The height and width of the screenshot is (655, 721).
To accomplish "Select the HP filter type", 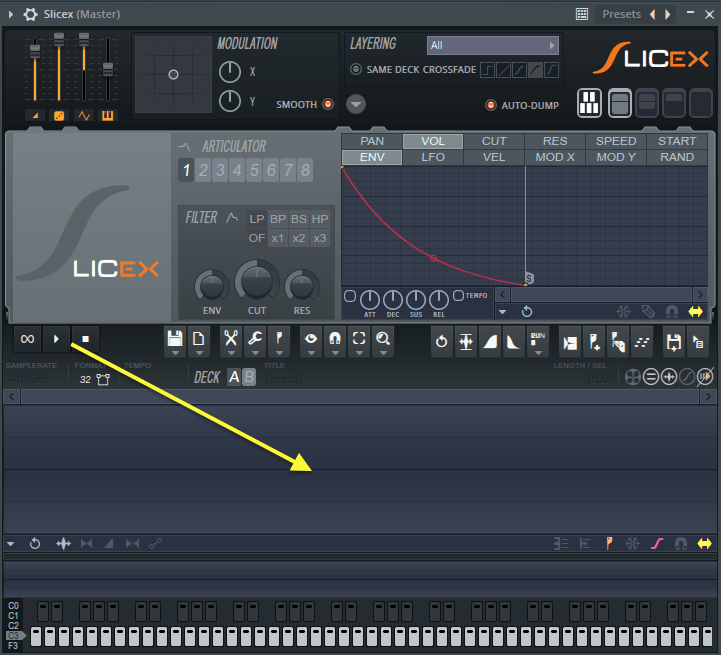I will tap(320, 219).
